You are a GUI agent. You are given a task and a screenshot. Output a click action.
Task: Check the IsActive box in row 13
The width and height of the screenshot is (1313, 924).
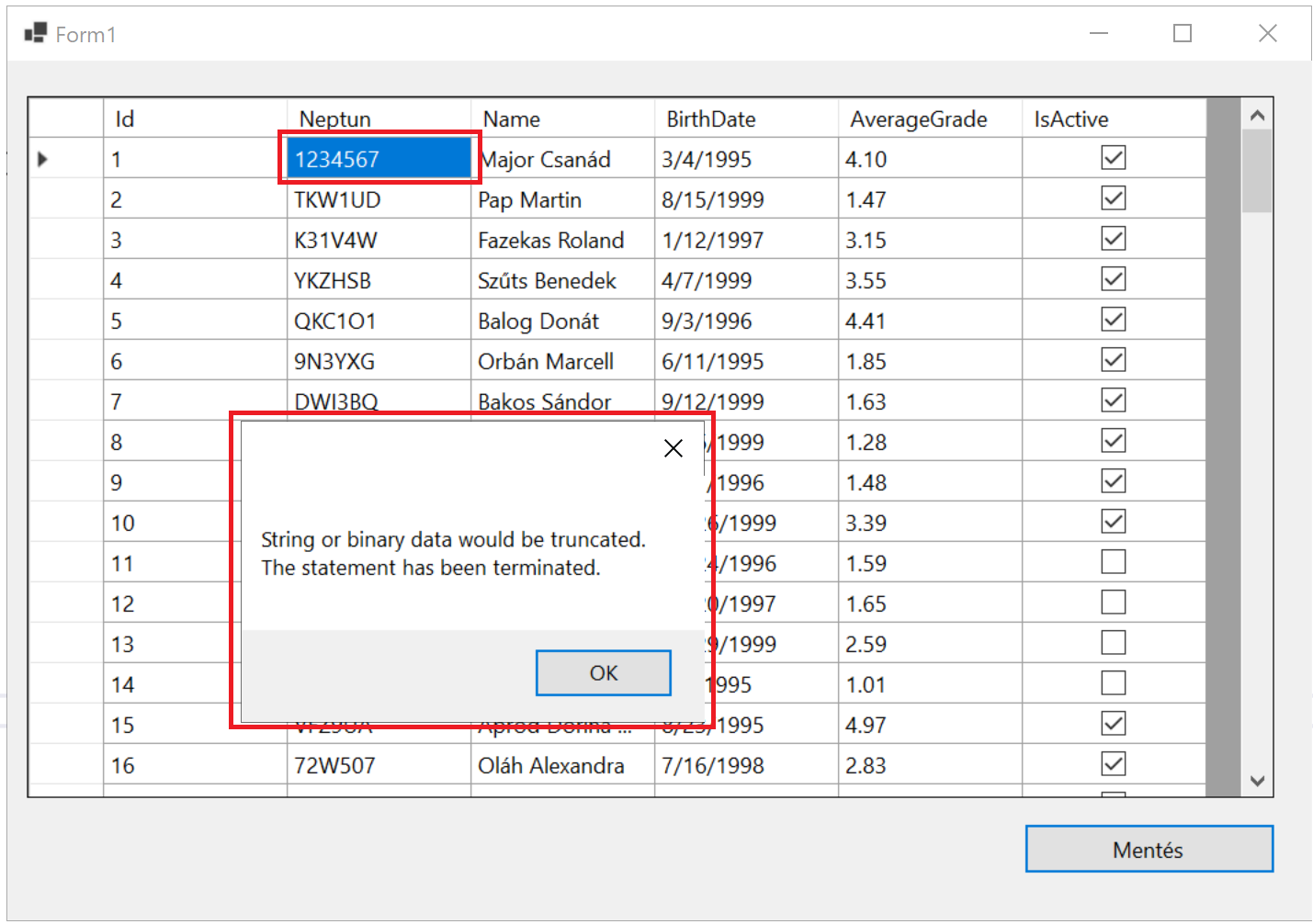1113,643
